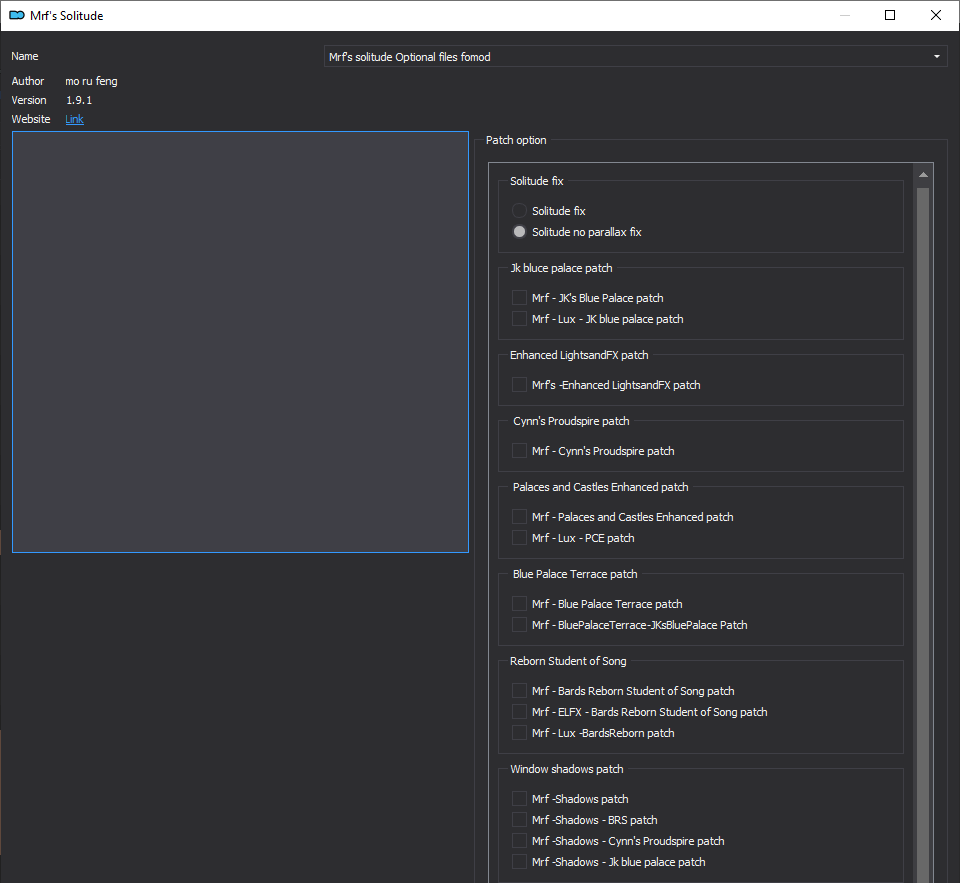Tick Mrf - Bards Reborn Student of Song patch
The width and height of the screenshot is (960, 883).
[x=519, y=691]
